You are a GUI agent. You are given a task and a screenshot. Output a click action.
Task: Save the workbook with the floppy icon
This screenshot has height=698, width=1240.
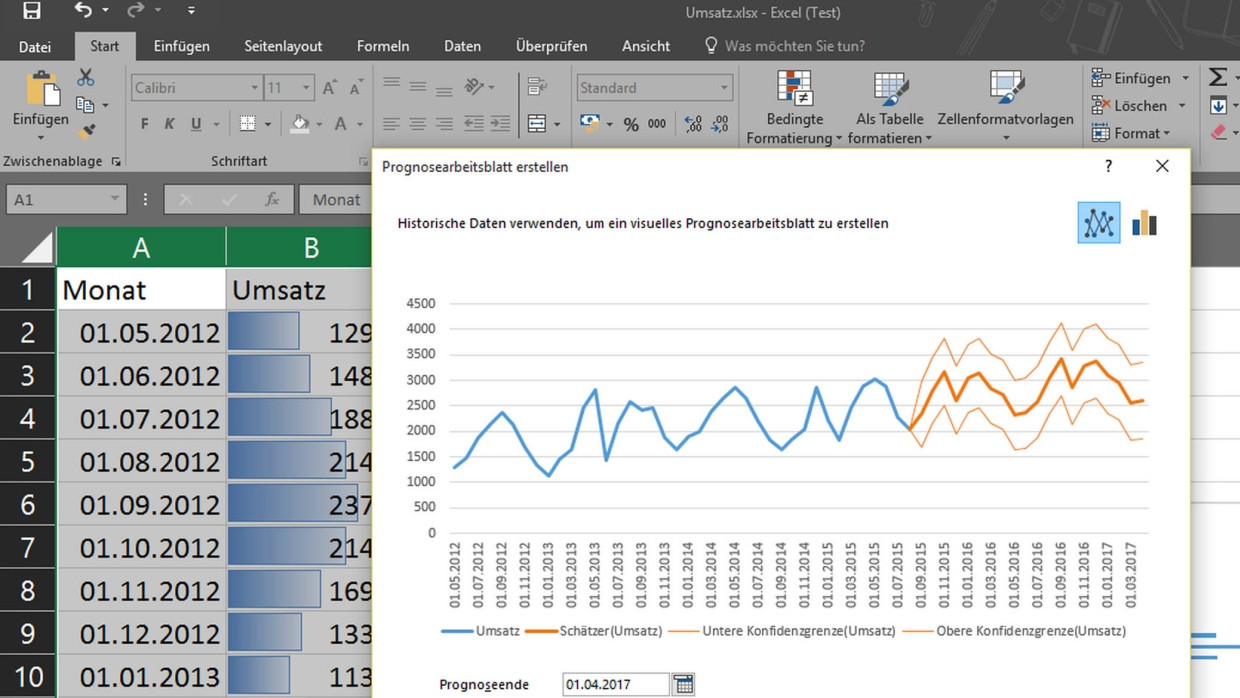click(31, 12)
